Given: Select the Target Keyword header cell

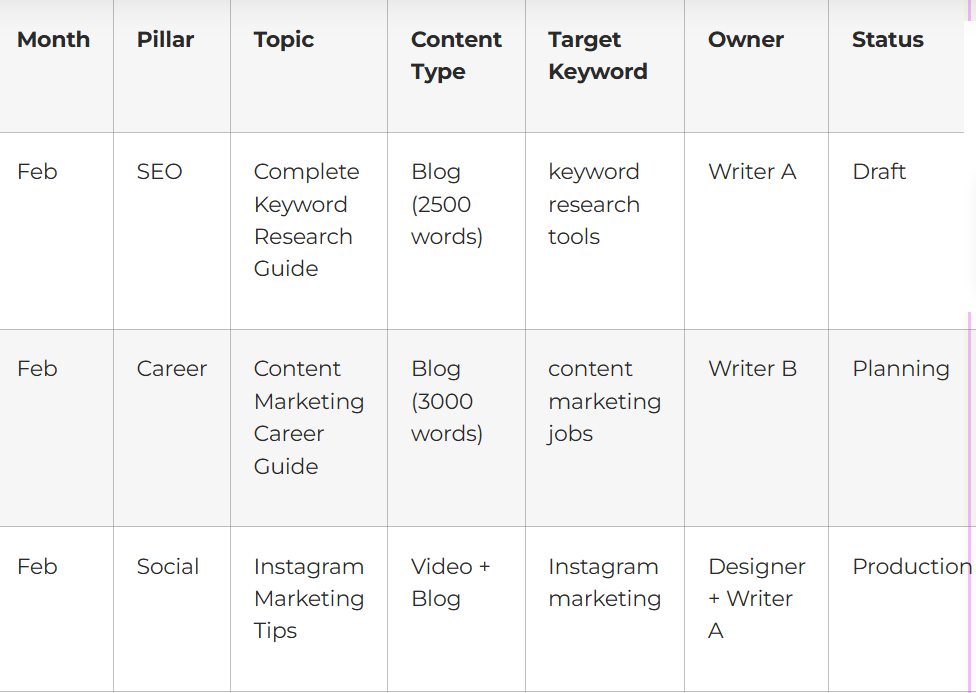Looking at the screenshot, I should (x=598, y=56).
